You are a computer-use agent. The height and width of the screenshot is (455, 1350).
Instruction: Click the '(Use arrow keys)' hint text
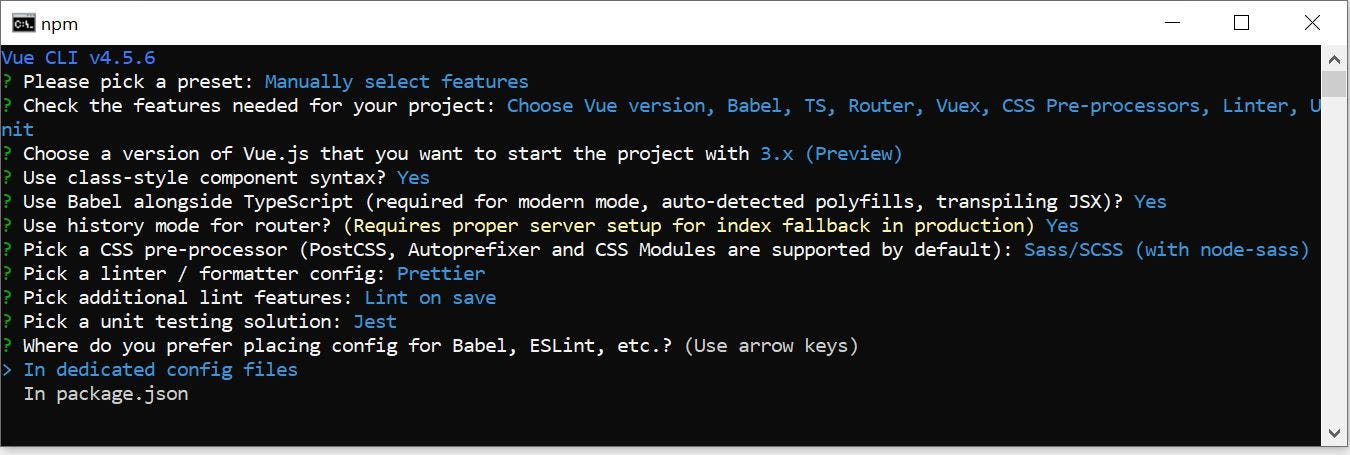click(771, 346)
